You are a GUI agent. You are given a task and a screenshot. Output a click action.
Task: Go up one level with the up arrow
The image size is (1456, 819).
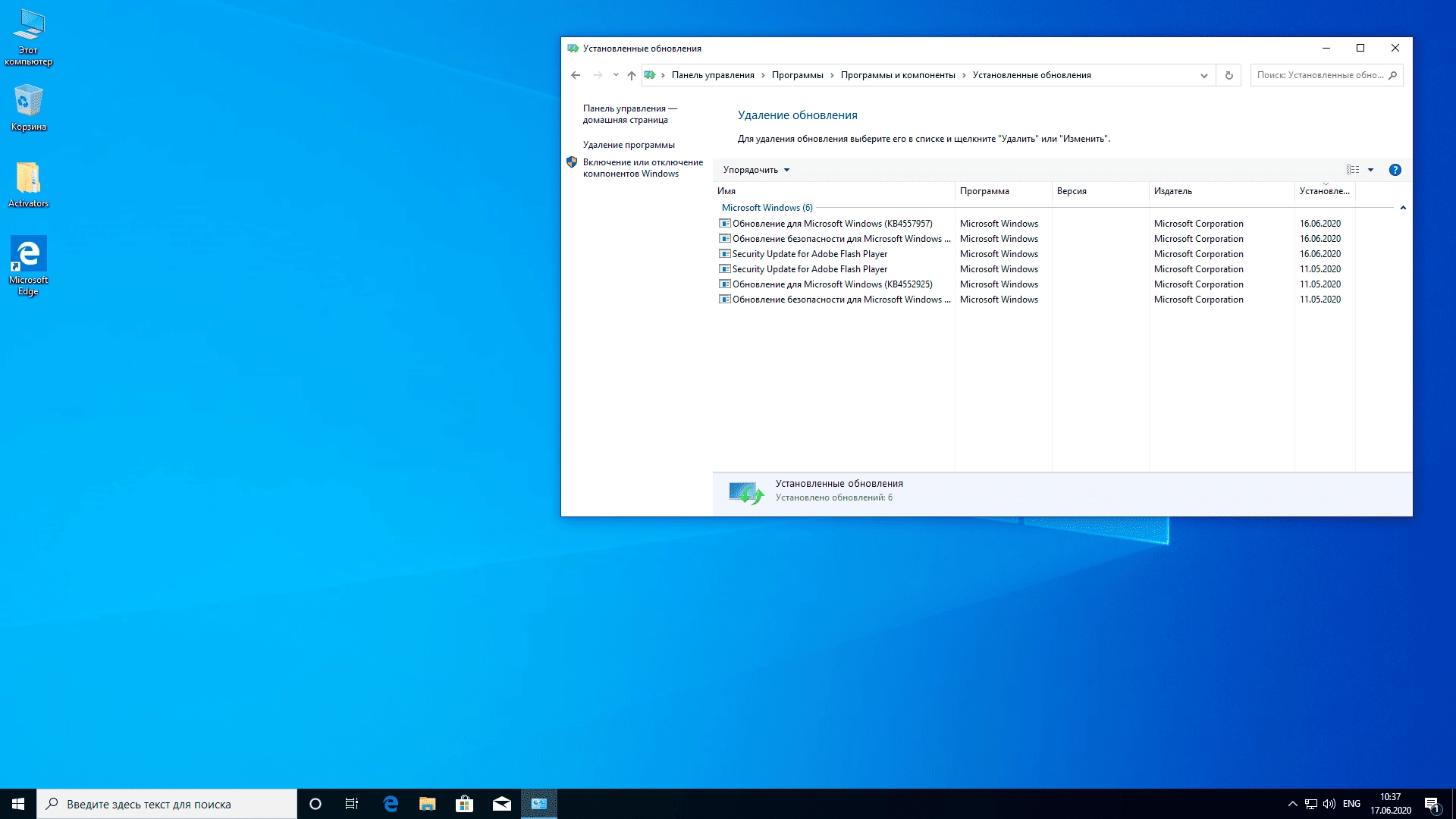coord(631,75)
